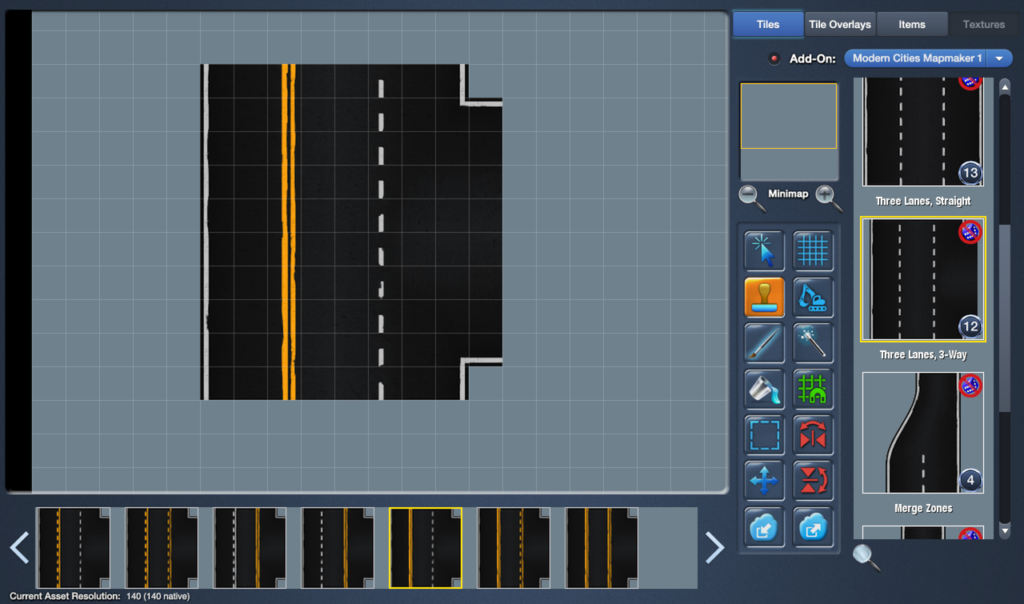Click the red flip horizontal icon
Viewport: 1024px width, 604px height.
[x=813, y=436]
